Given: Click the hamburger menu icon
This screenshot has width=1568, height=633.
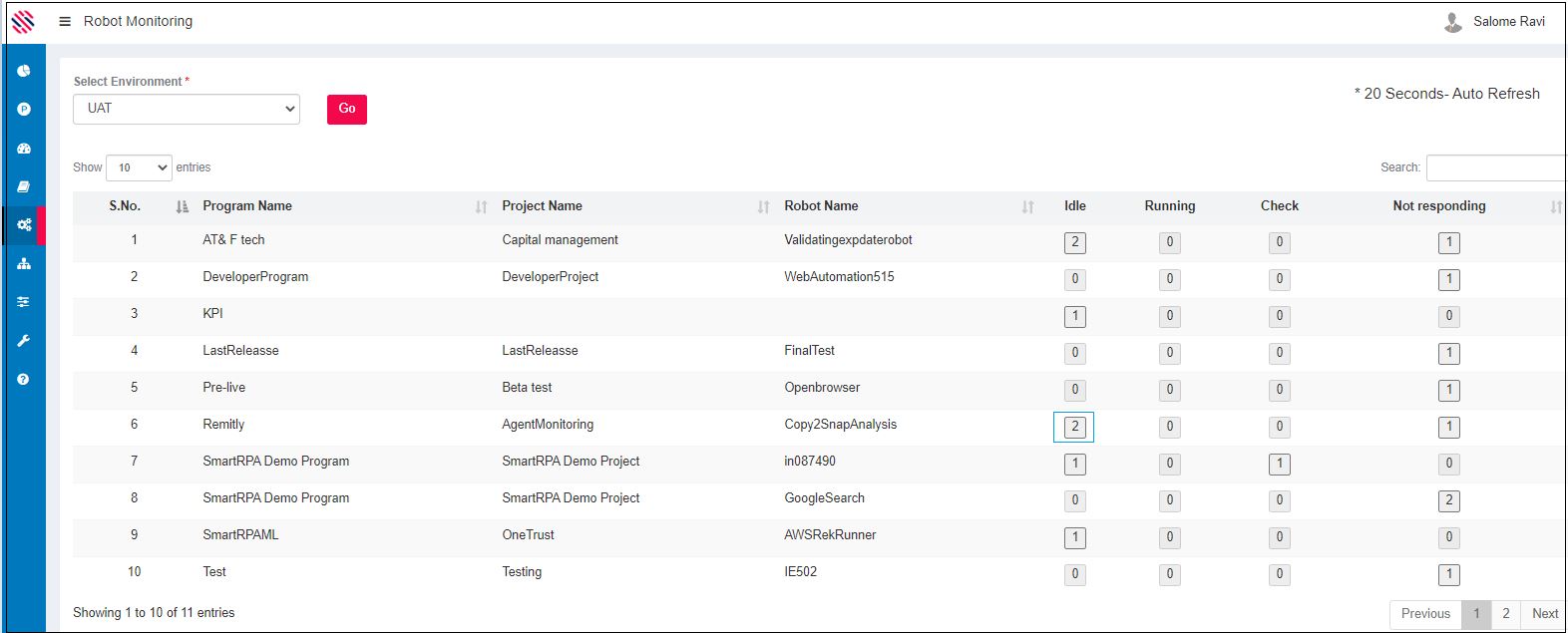Looking at the screenshot, I should point(65,21).
